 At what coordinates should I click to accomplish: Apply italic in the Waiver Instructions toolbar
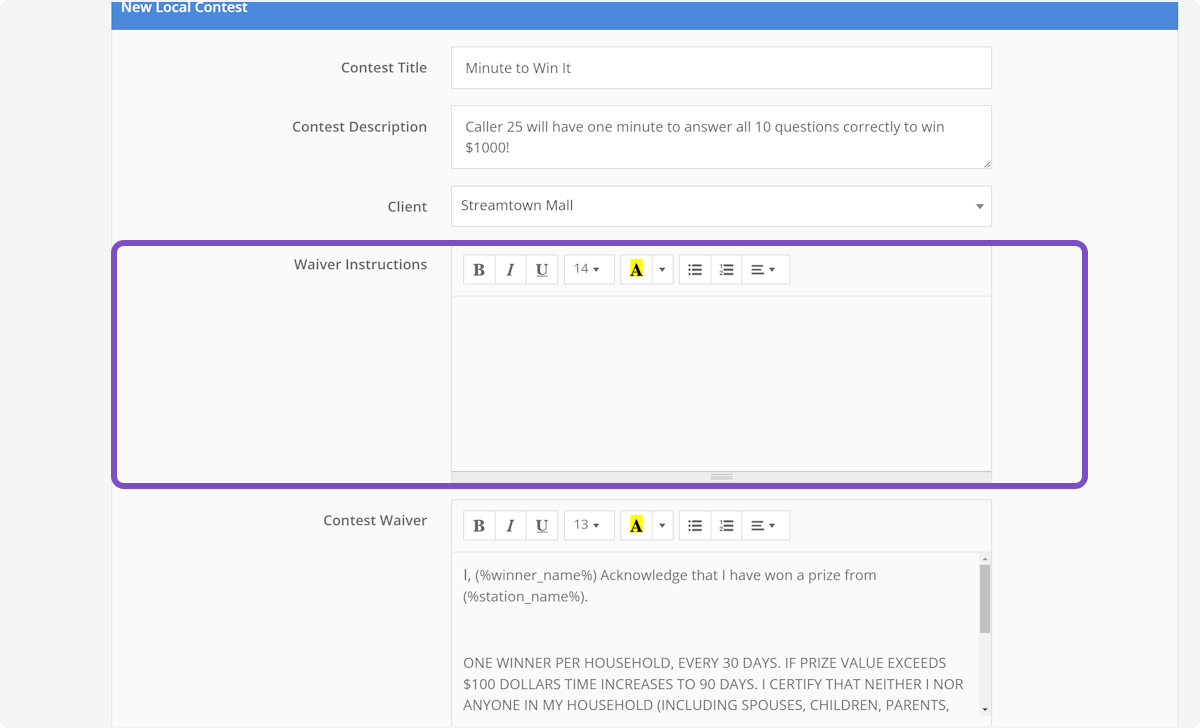(510, 269)
